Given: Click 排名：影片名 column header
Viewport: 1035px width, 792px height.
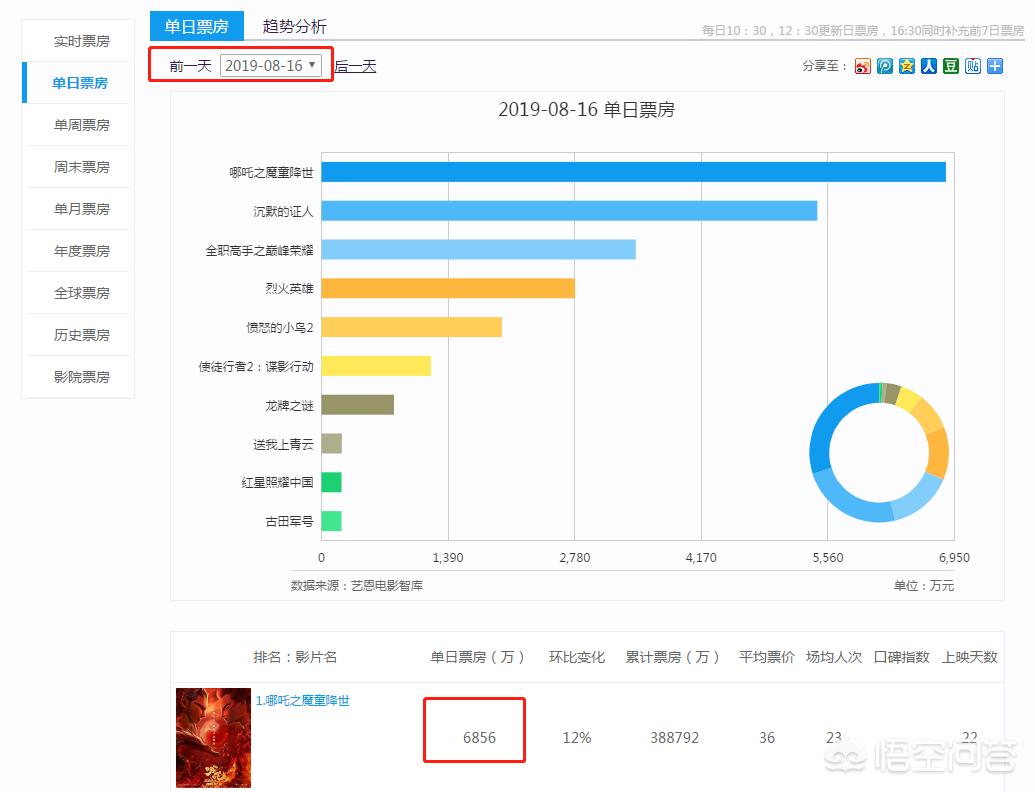Looking at the screenshot, I should [x=295, y=657].
